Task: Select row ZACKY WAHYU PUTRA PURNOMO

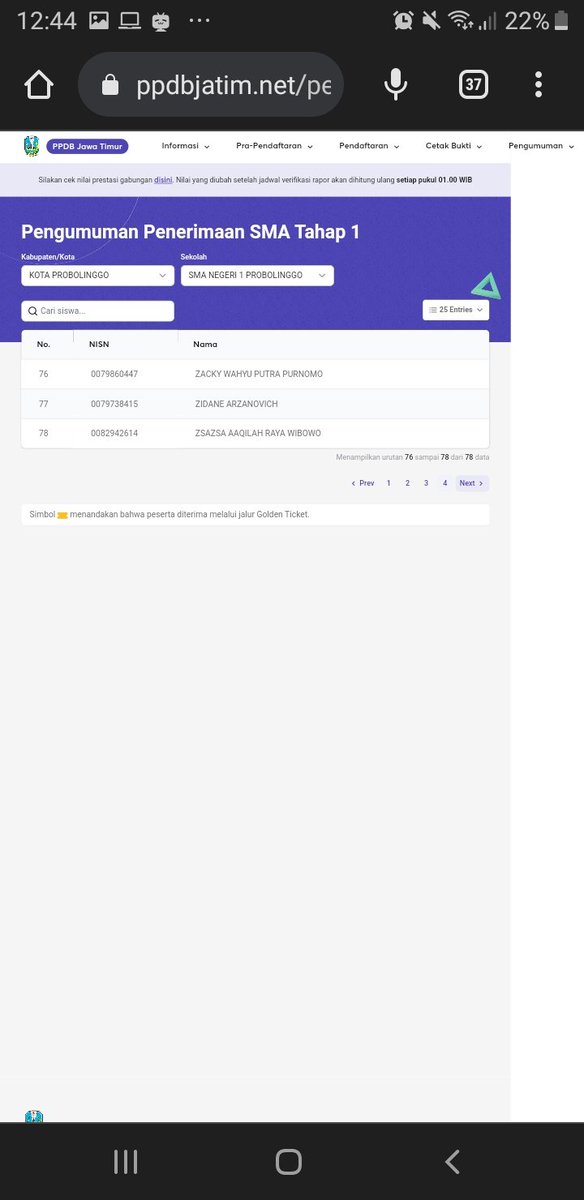Action: point(255,374)
